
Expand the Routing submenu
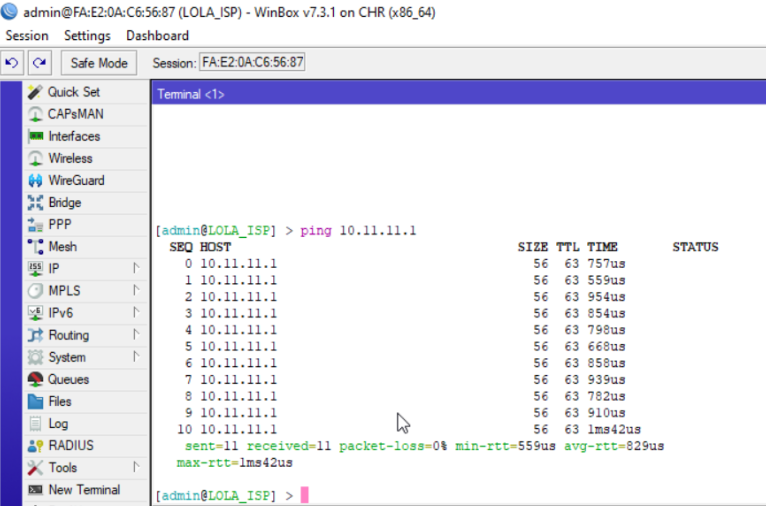135,335
